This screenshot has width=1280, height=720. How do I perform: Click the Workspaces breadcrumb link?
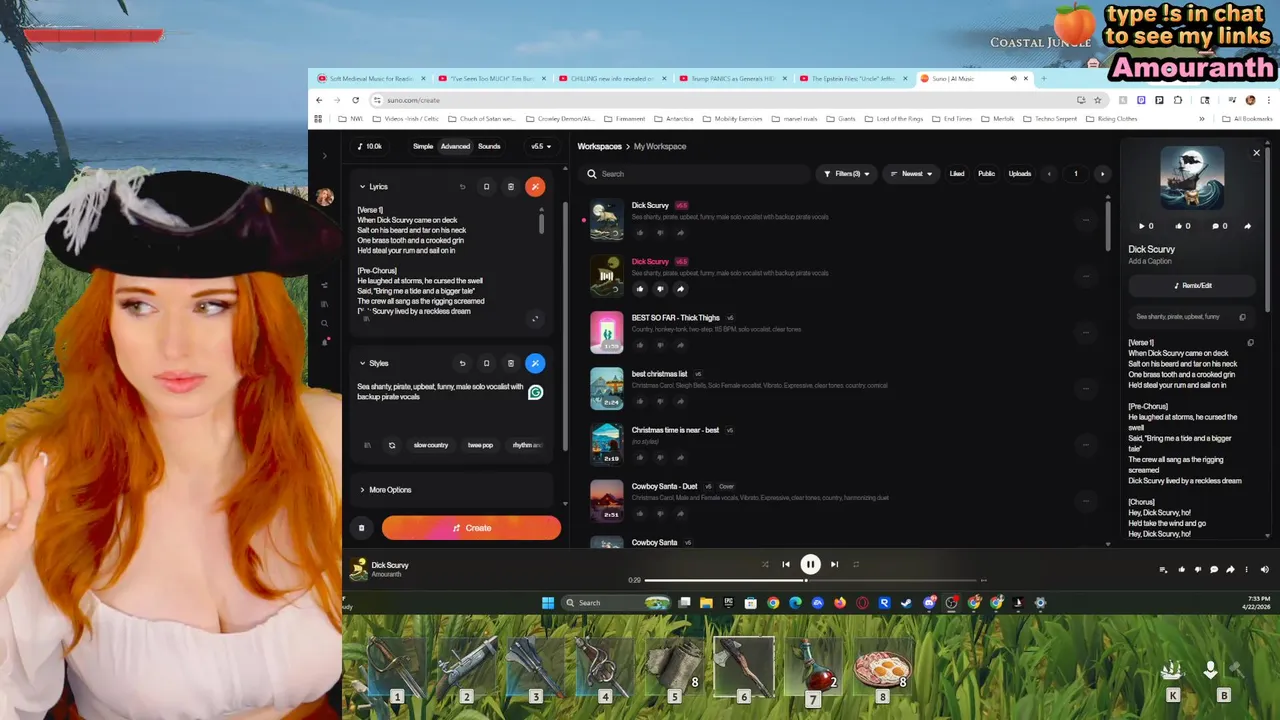pyautogui.click(x=599, y=146)
